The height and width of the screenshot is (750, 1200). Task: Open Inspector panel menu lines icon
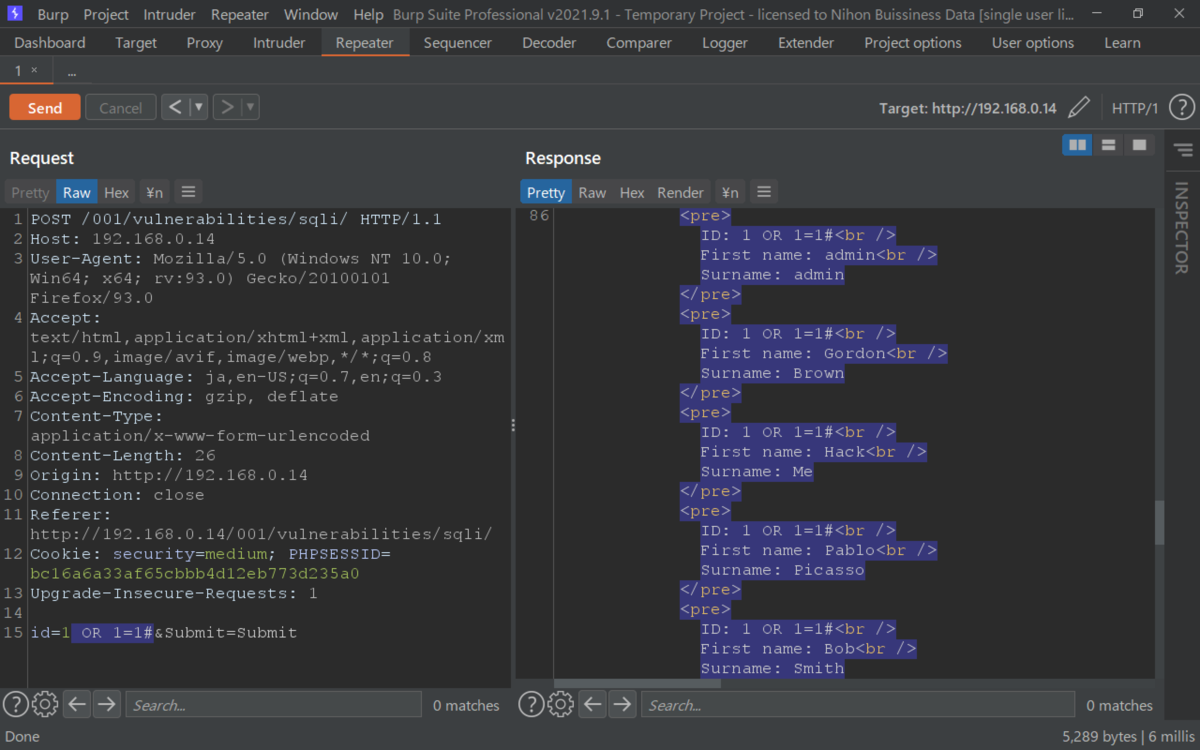(x=1183, y=150)
